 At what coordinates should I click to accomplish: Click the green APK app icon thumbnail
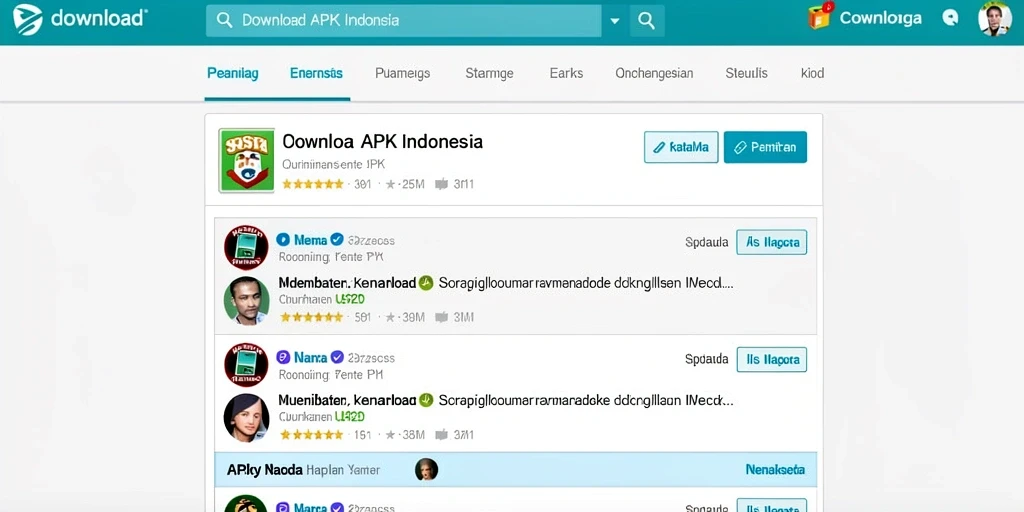point(246,160)
